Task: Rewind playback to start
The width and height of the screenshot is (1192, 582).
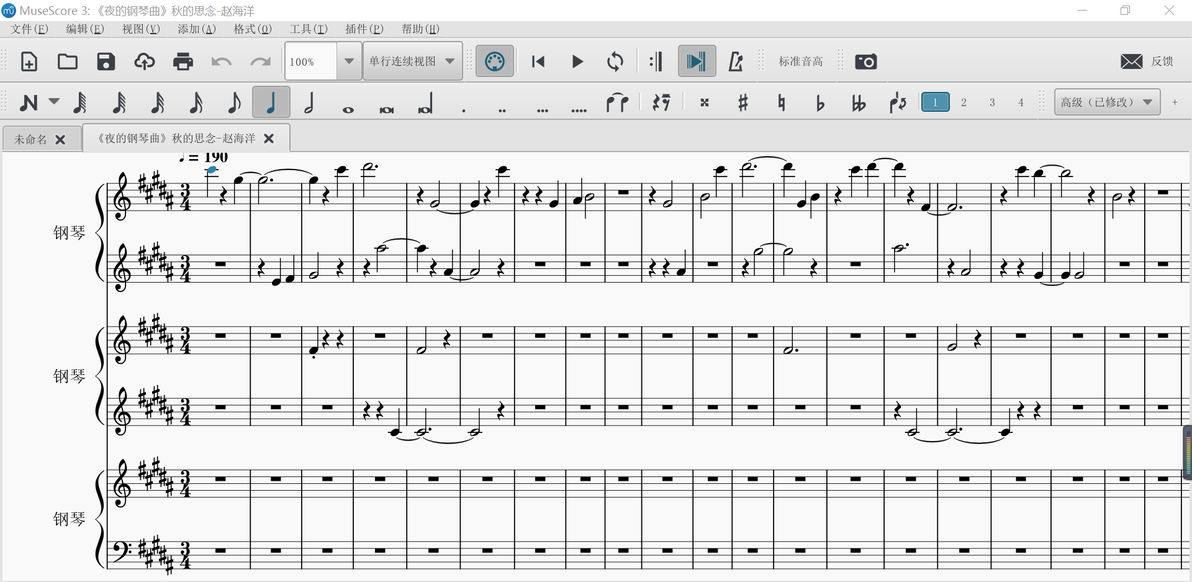Action: click(538, 62)
